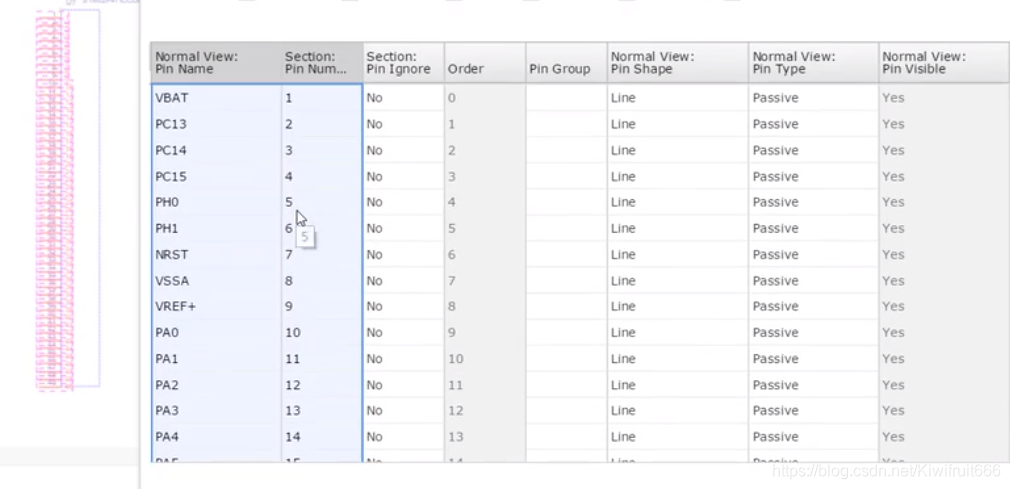Open Pin Type dropdown for PC13 row

pyautogui.click(x=811, y=124)
